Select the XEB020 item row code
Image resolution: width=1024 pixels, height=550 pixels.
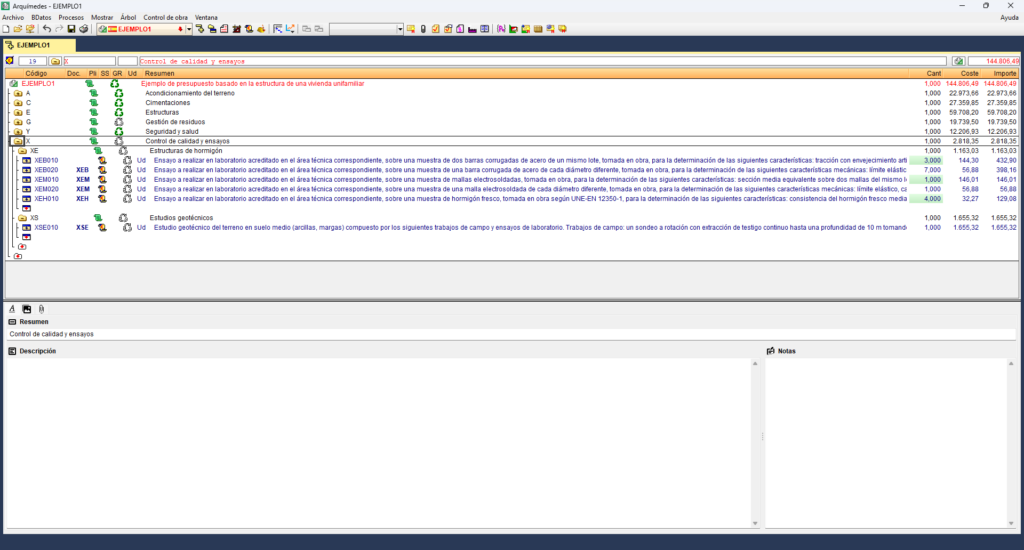pyautogui.click(x=46, y=170)
